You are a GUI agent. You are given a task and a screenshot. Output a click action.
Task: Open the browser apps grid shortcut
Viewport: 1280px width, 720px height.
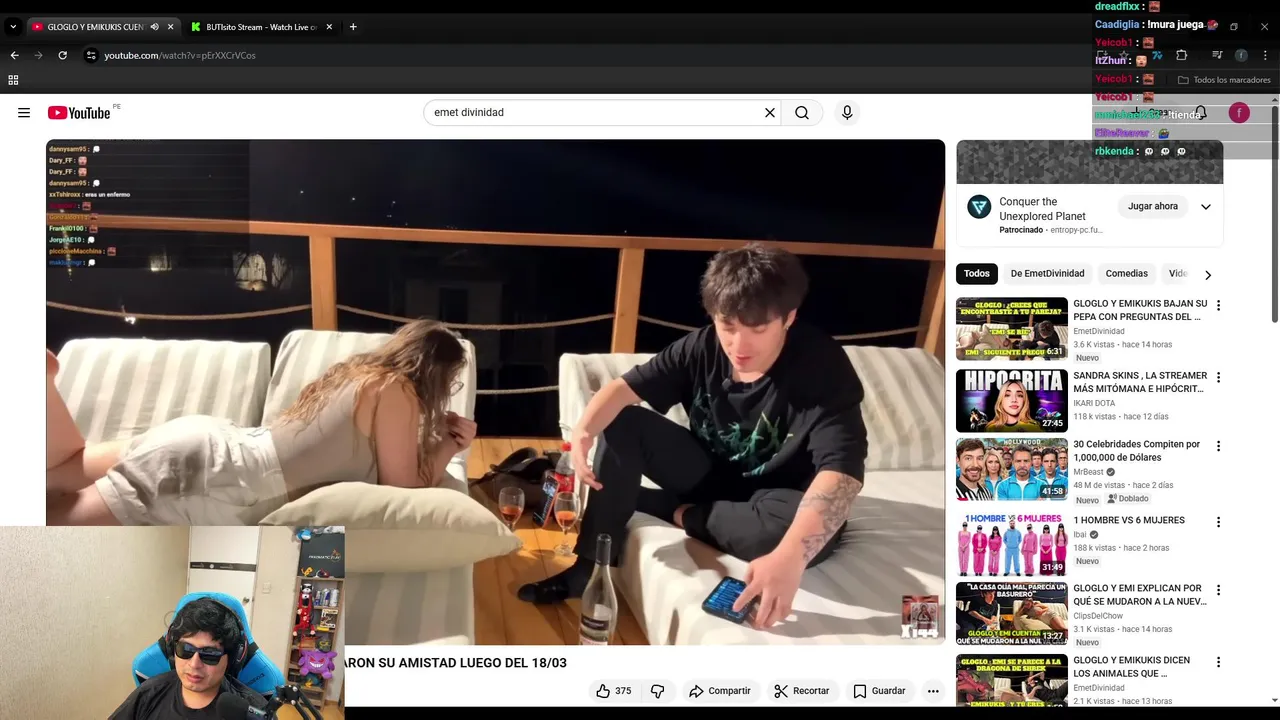click(x=13, y=80)
